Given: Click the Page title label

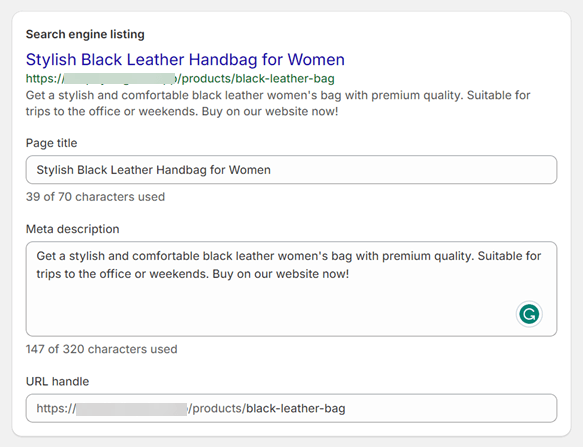Looking at the screenshot, I should [51, 143].
